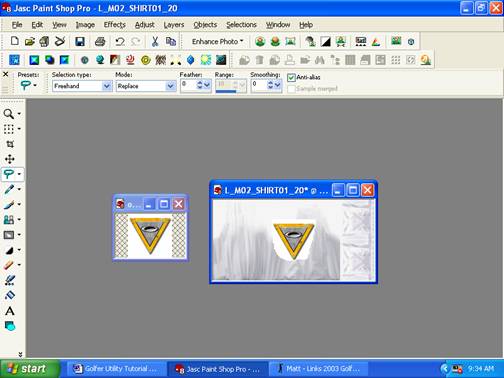
Task: Click the blue gem effect icon
Action: (x=190, y=60)
